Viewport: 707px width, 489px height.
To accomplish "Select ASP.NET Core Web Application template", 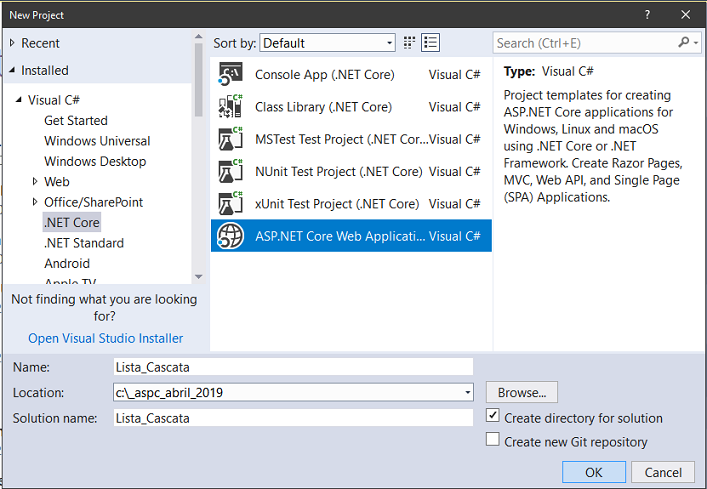I will click(351, 236).
